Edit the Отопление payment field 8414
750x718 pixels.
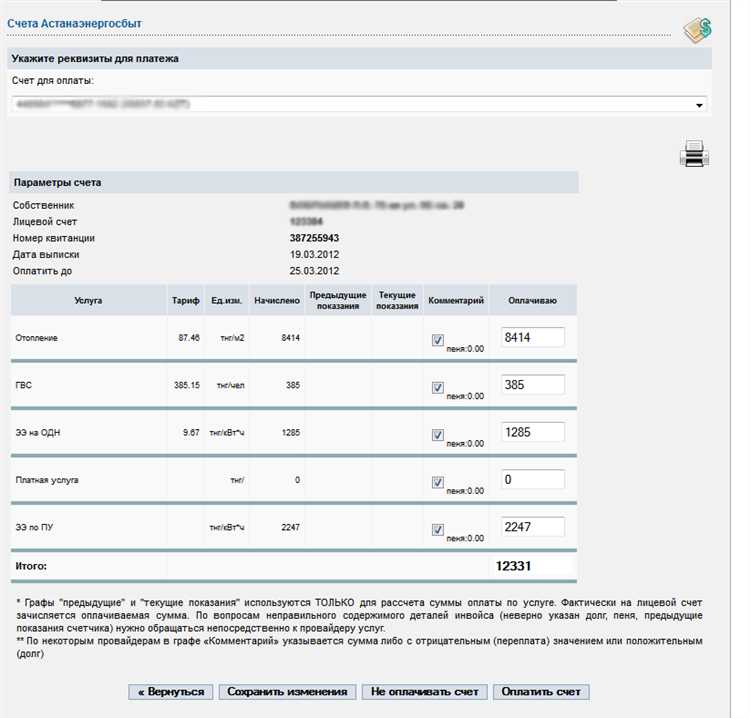click(532, 337)
